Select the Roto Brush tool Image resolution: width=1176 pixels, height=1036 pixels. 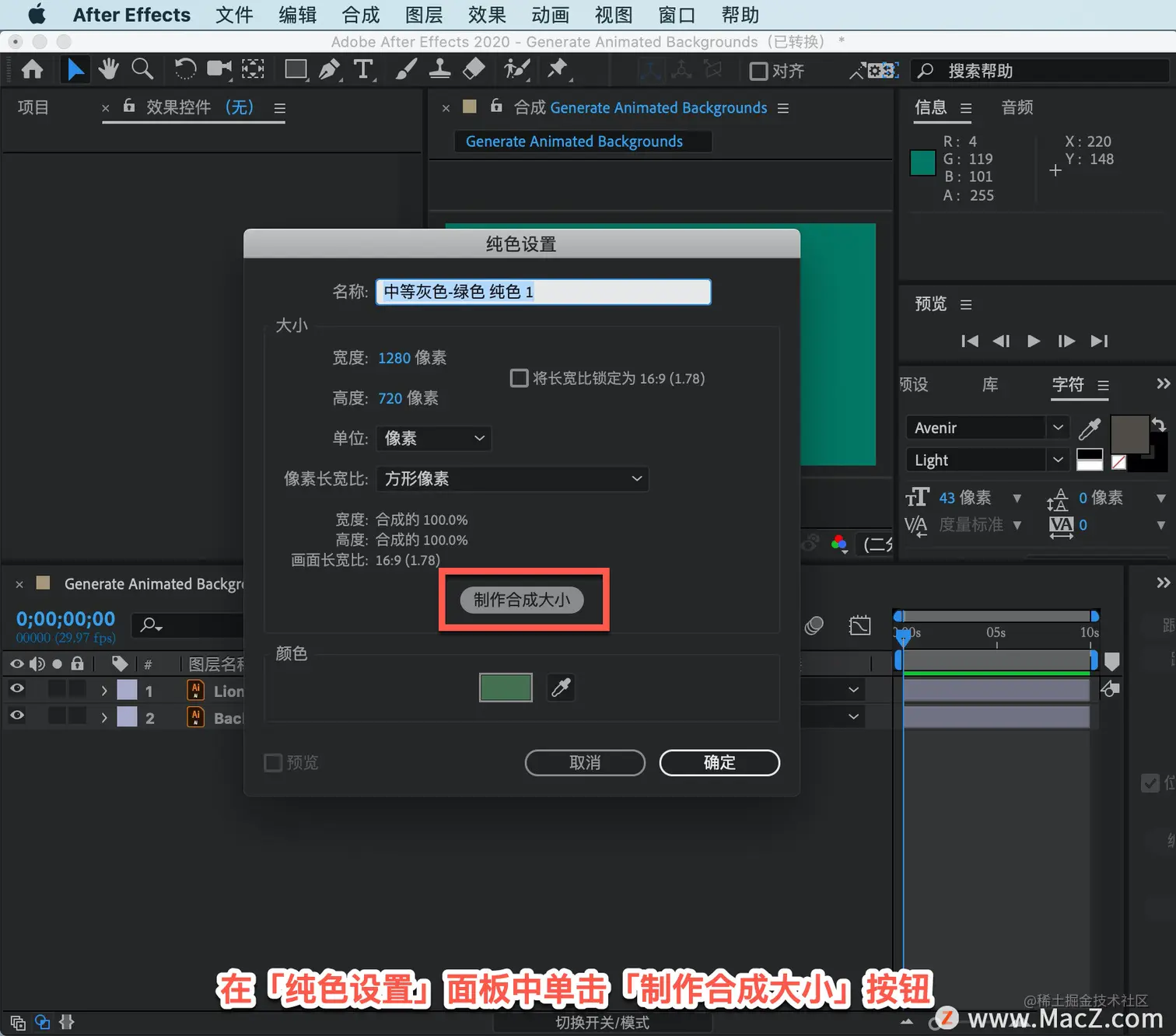point(516,70)
